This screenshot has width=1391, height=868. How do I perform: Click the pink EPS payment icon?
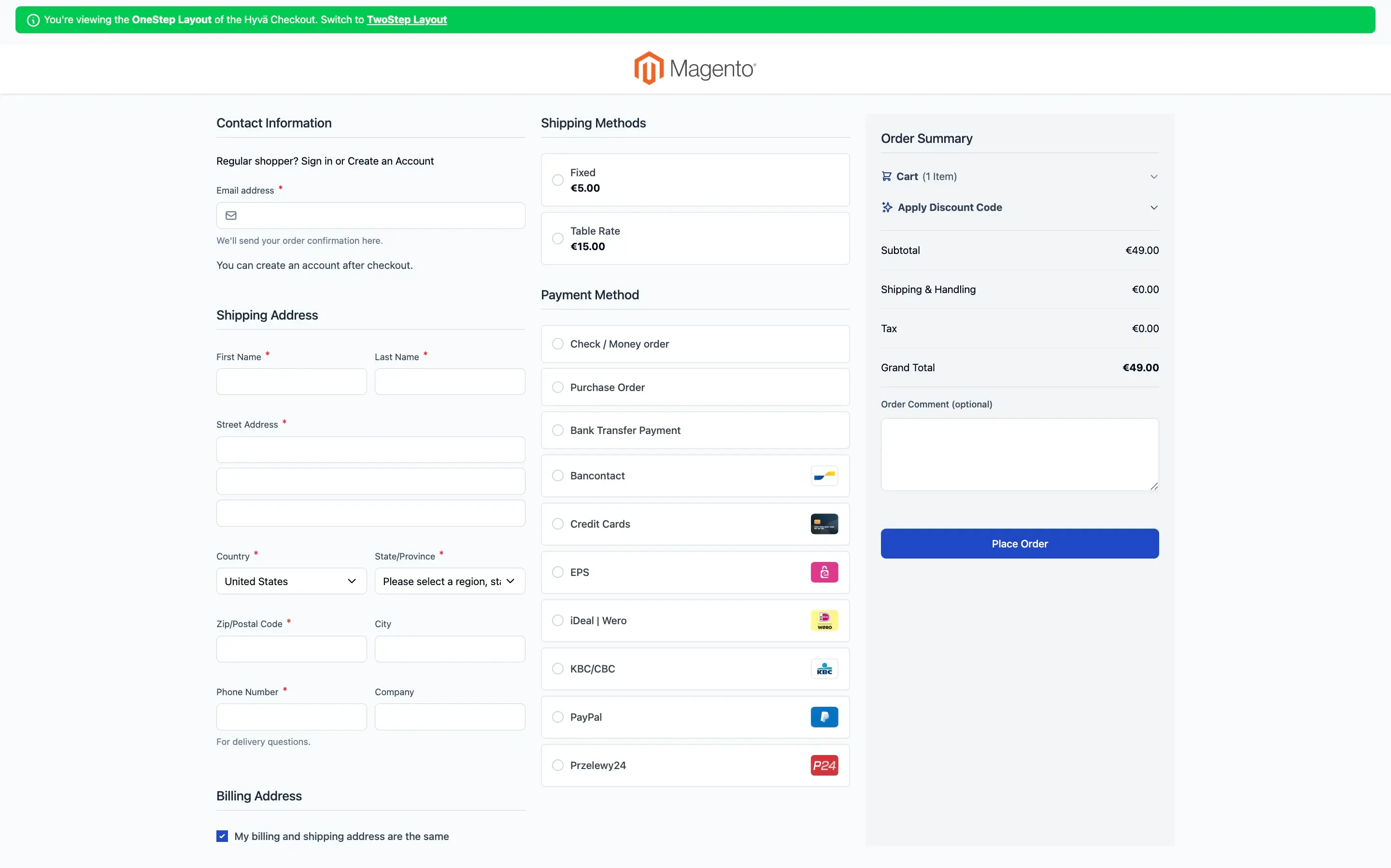(823, 573)
